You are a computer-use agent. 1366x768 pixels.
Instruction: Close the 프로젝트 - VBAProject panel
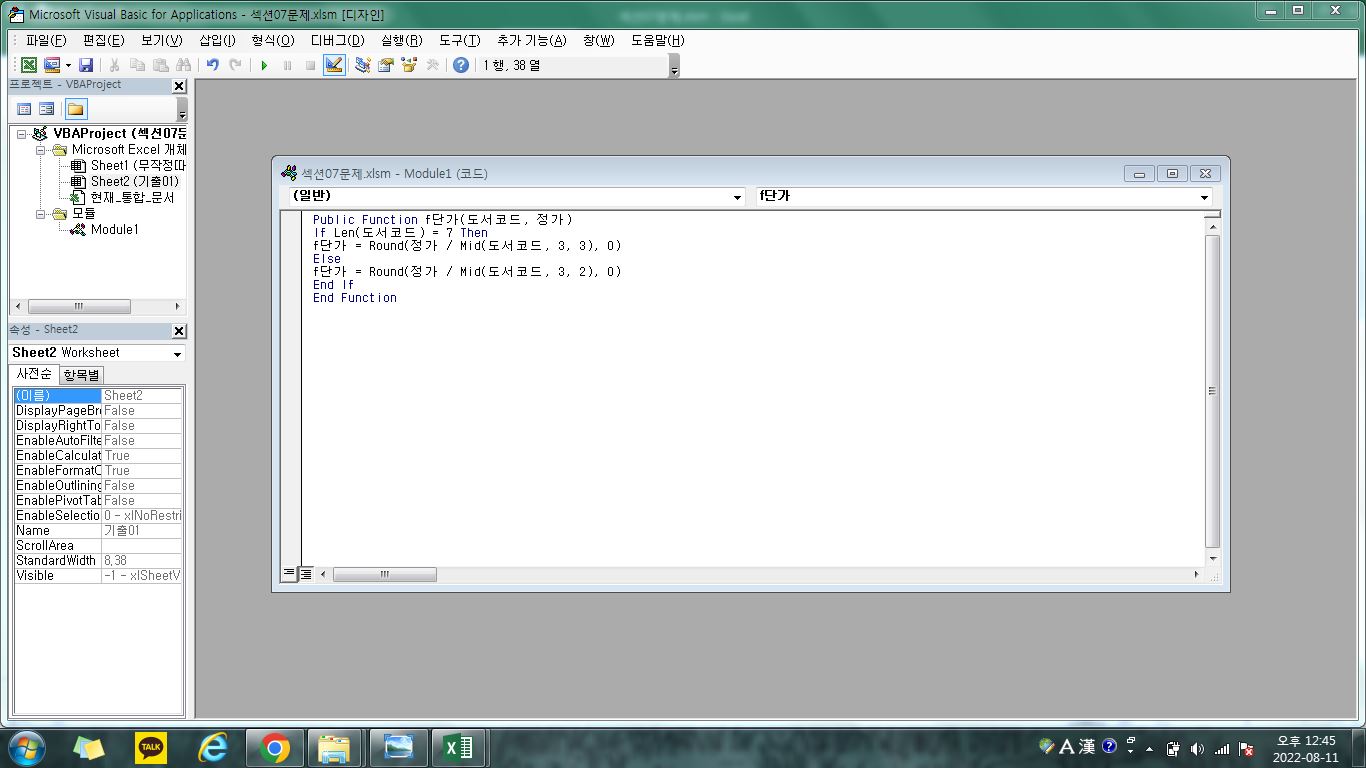click(x=179, y=86)
